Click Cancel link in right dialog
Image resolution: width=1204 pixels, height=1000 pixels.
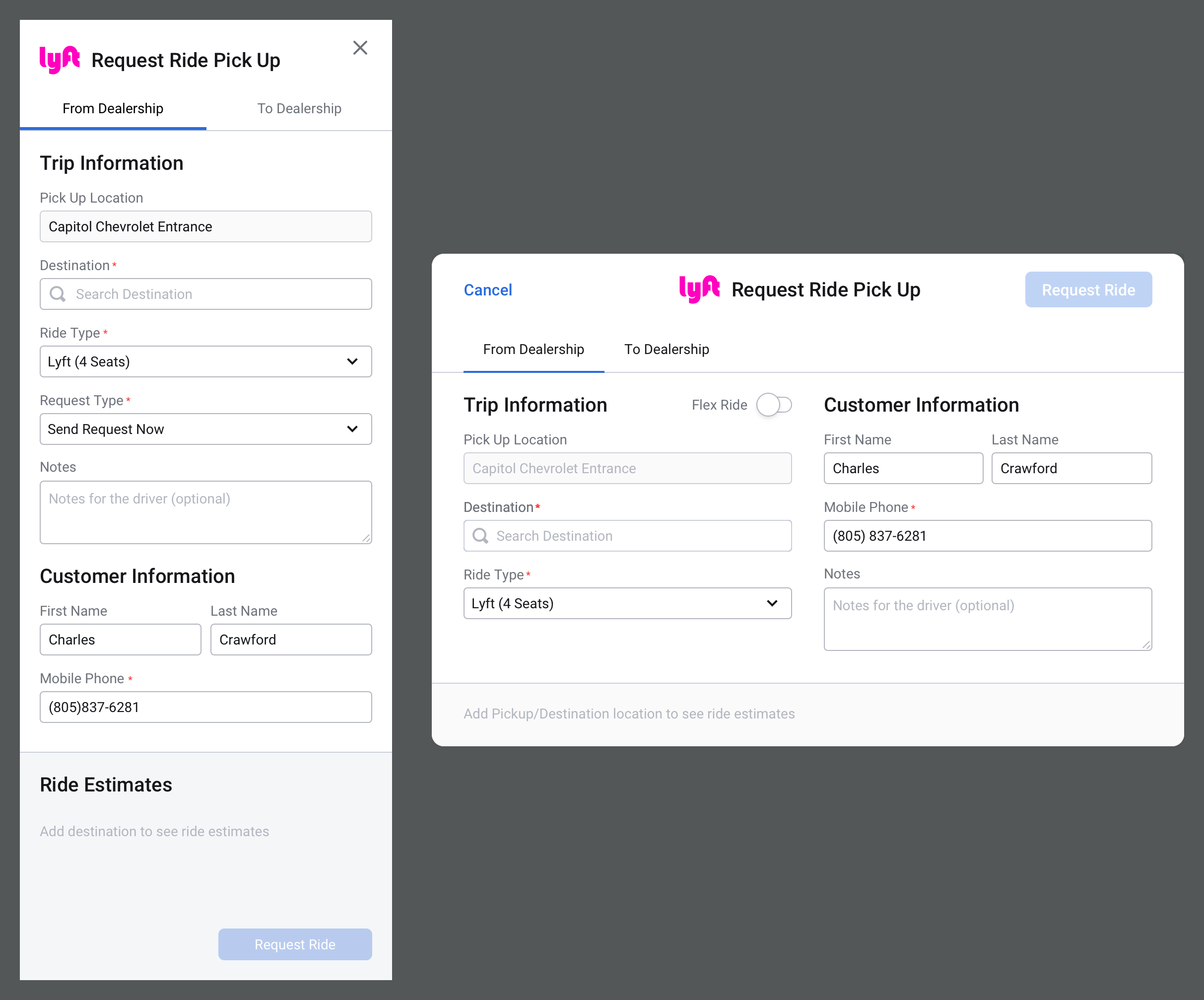tap(488, 290)
